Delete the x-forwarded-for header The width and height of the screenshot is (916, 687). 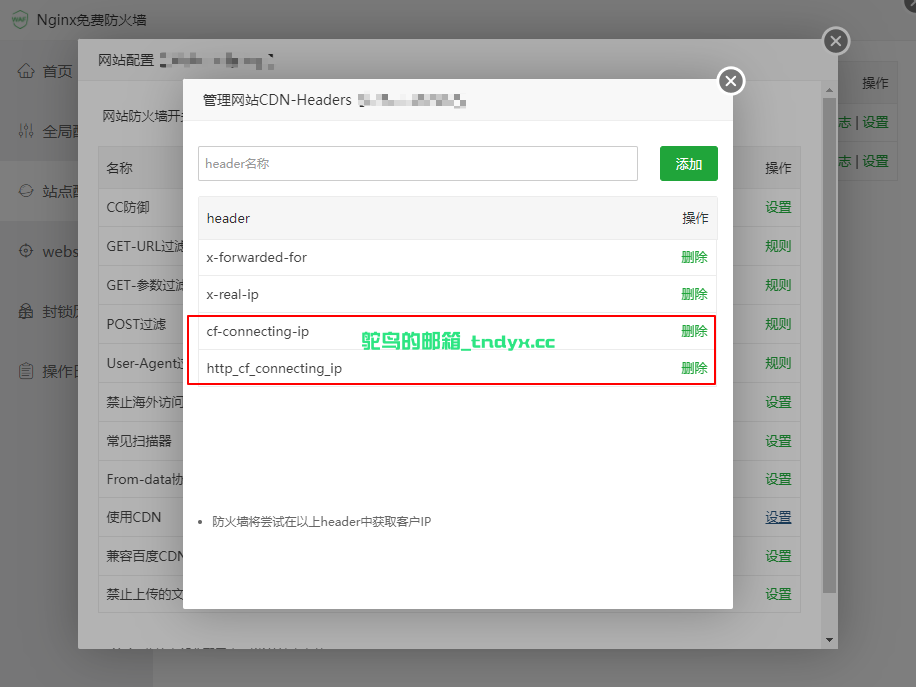pyautogui.click(x=694, y=257)
